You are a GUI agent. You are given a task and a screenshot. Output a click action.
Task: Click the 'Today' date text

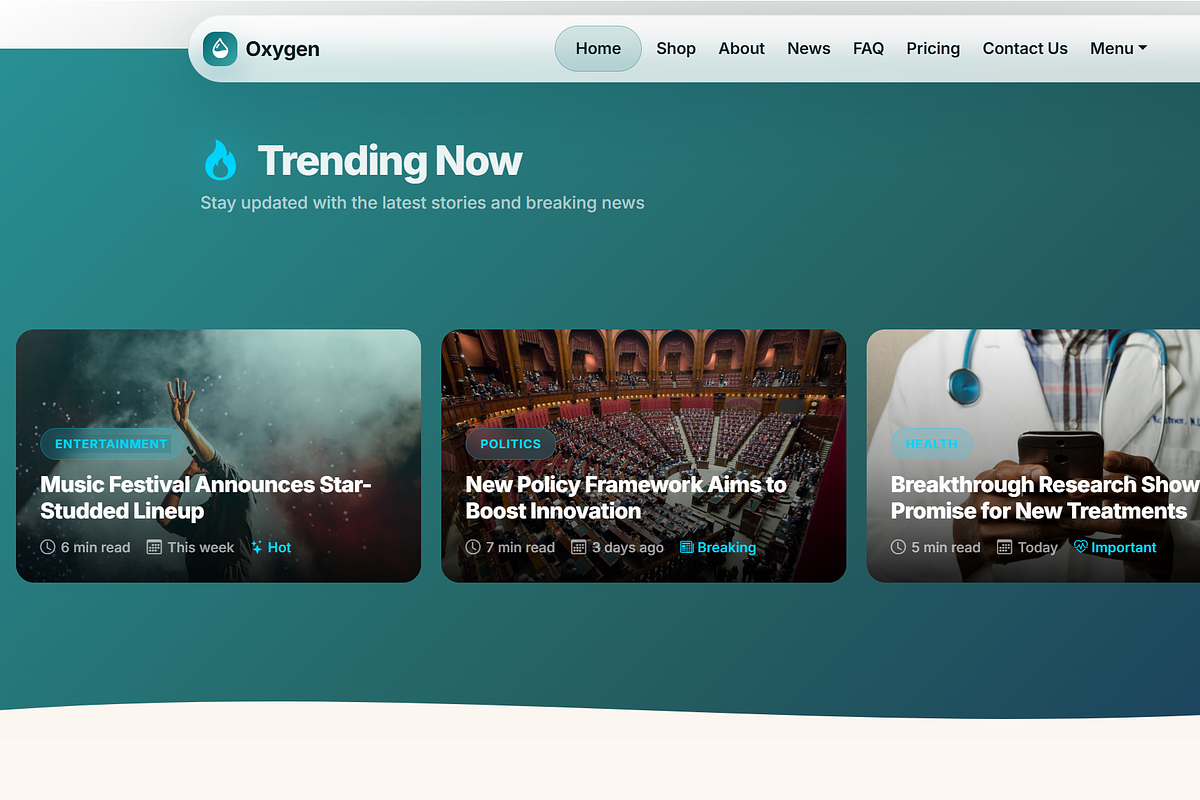point(1037,547)
